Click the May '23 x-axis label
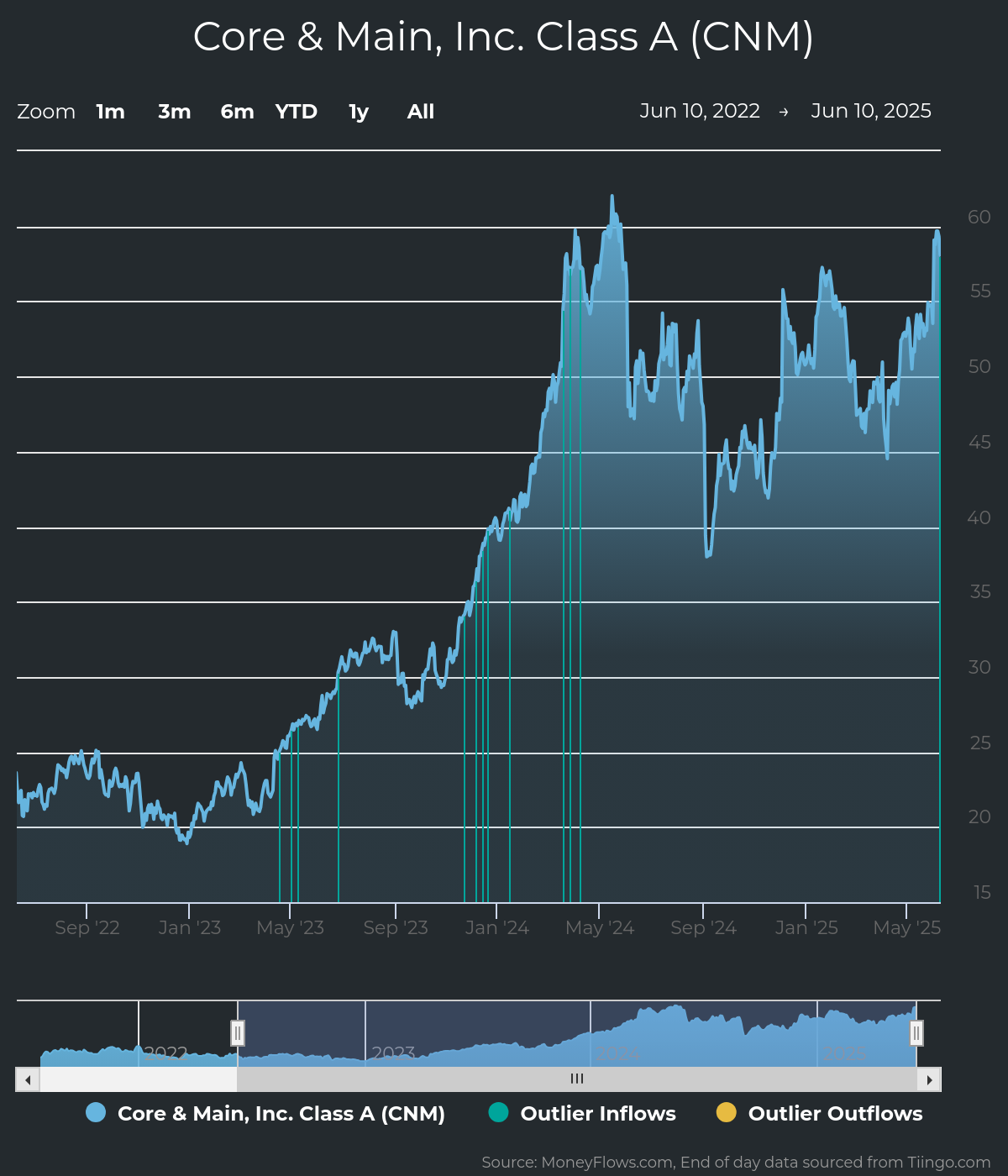The height and width of the screenshot is (1176, 1008). point(291,927)
